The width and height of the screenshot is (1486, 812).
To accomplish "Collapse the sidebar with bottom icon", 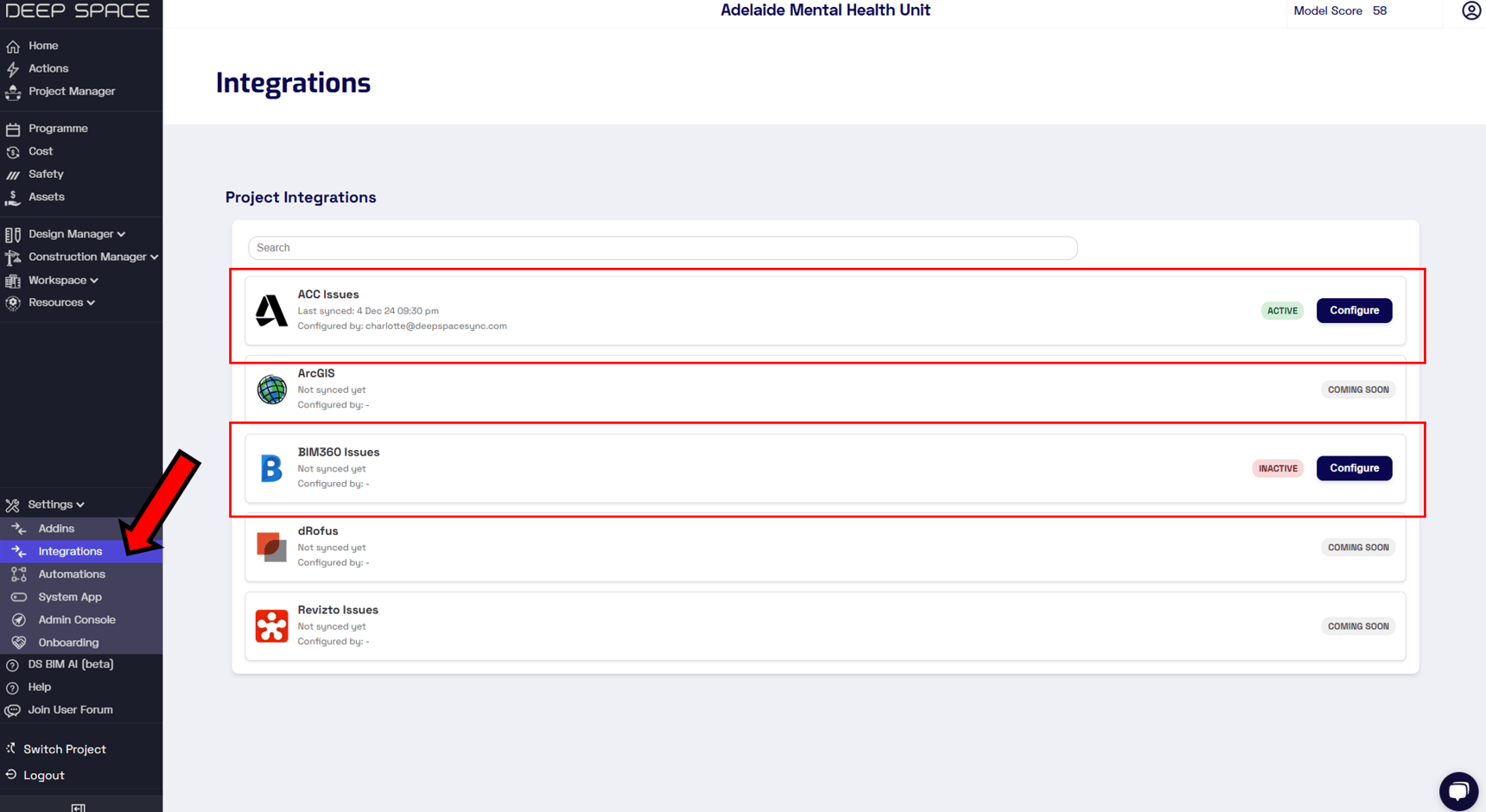I will click(79, 807).
